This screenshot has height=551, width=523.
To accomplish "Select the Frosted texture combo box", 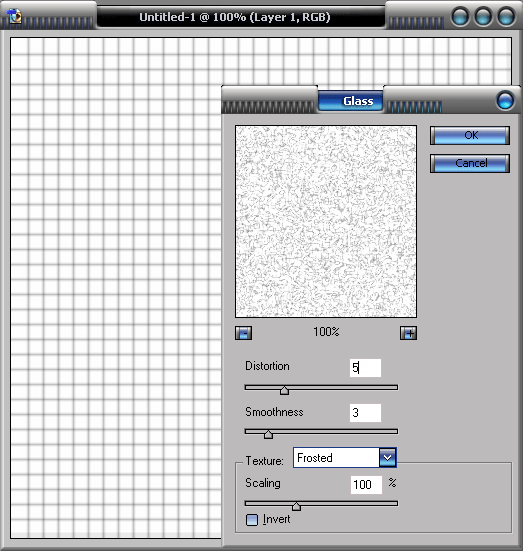I will pos(345,458).
